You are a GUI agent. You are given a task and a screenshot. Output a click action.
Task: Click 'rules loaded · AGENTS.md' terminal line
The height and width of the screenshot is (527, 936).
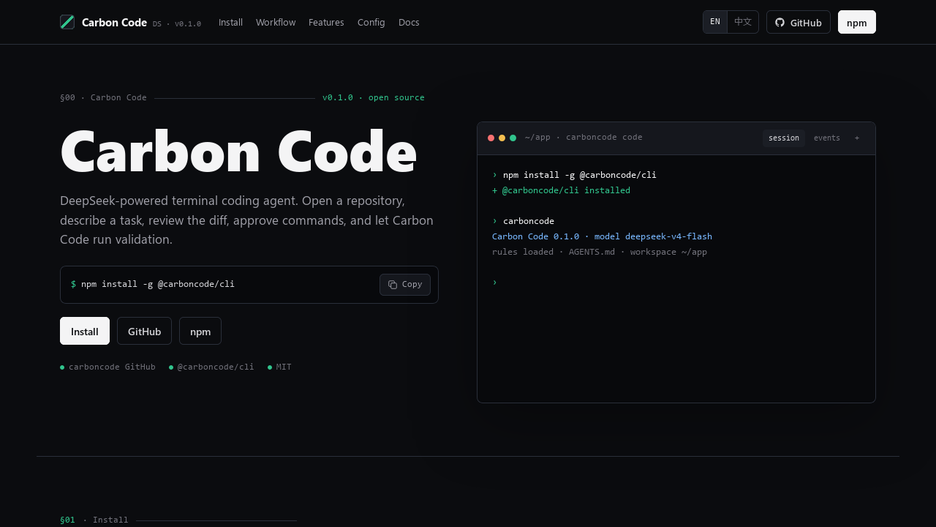click(599, 252)
